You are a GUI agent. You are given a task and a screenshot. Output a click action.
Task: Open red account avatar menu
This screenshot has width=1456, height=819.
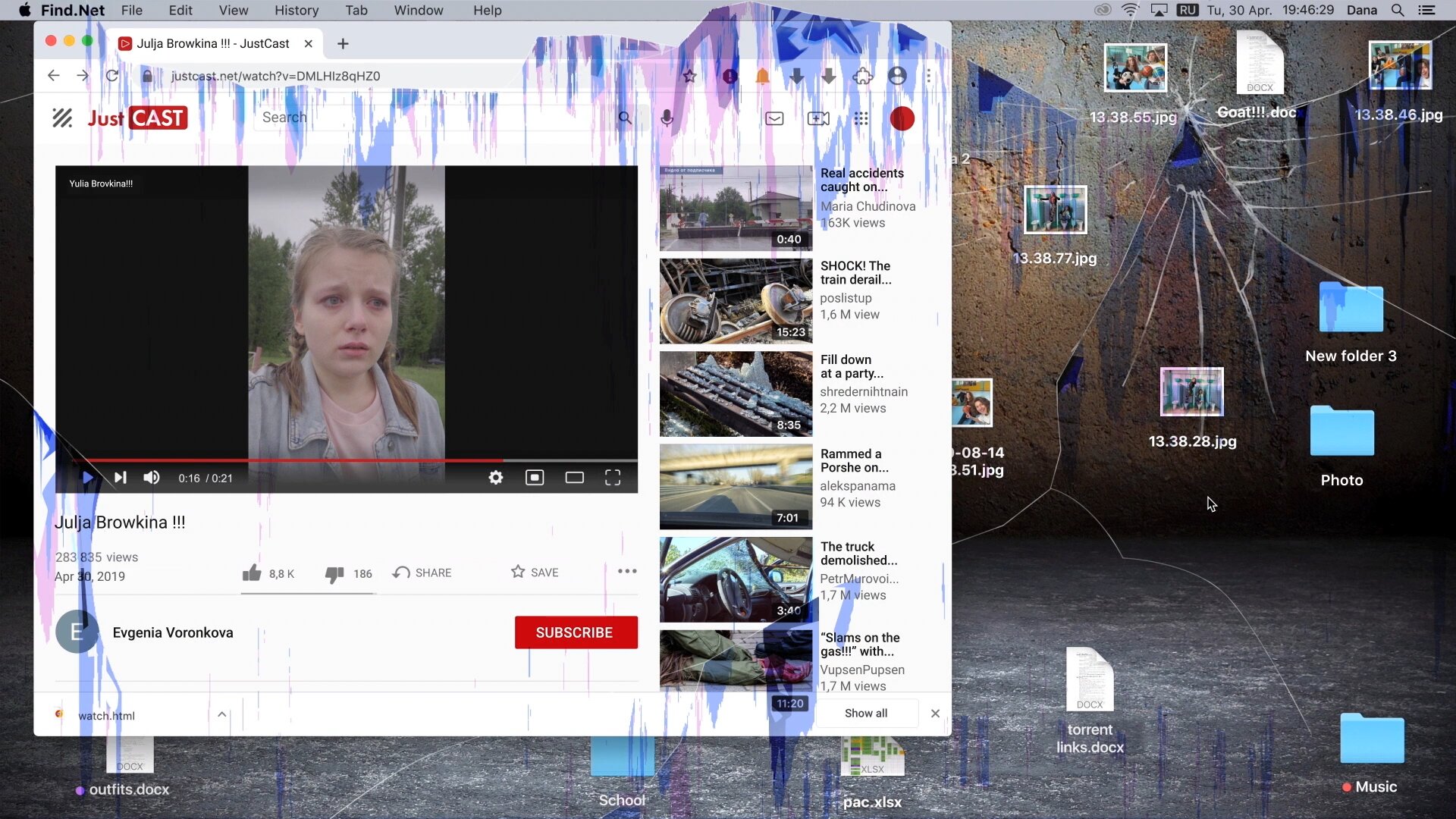click(902, 118)
